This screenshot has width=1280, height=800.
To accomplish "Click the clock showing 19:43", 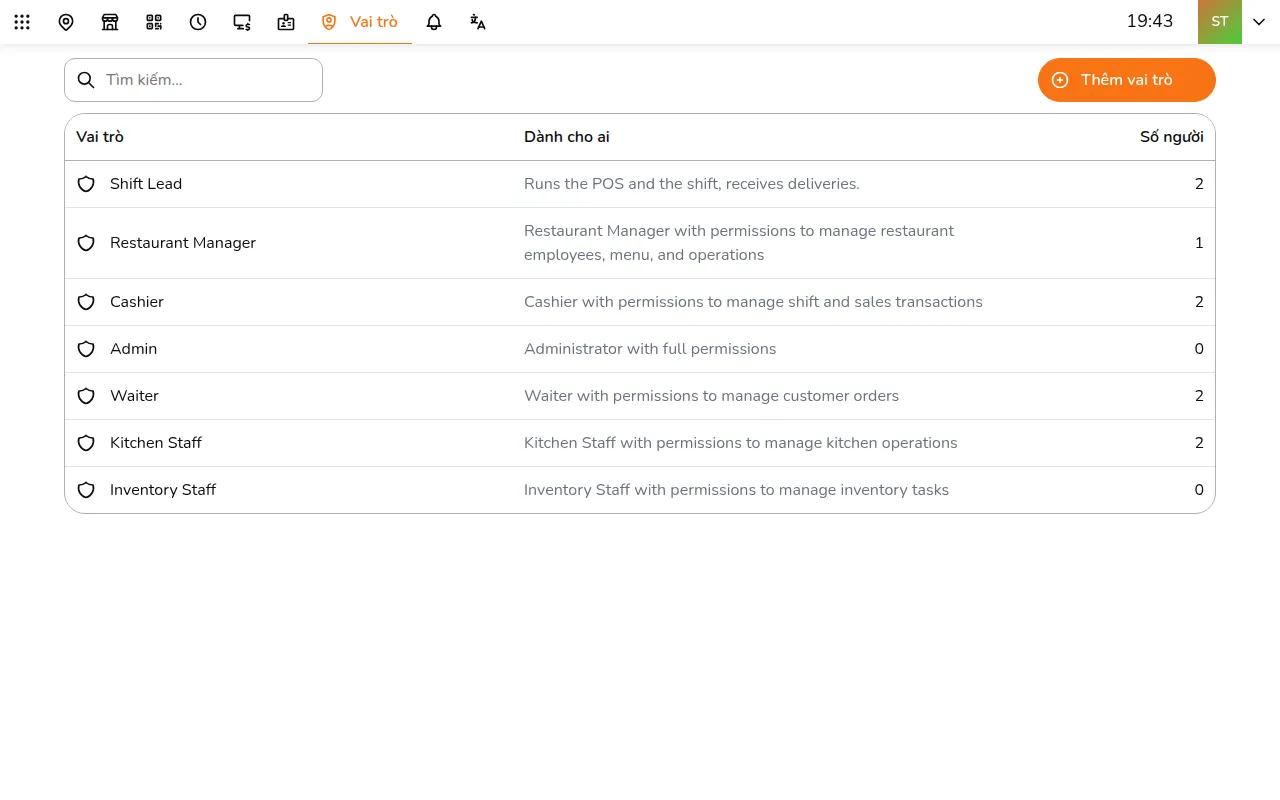I will pos(1150,21).
